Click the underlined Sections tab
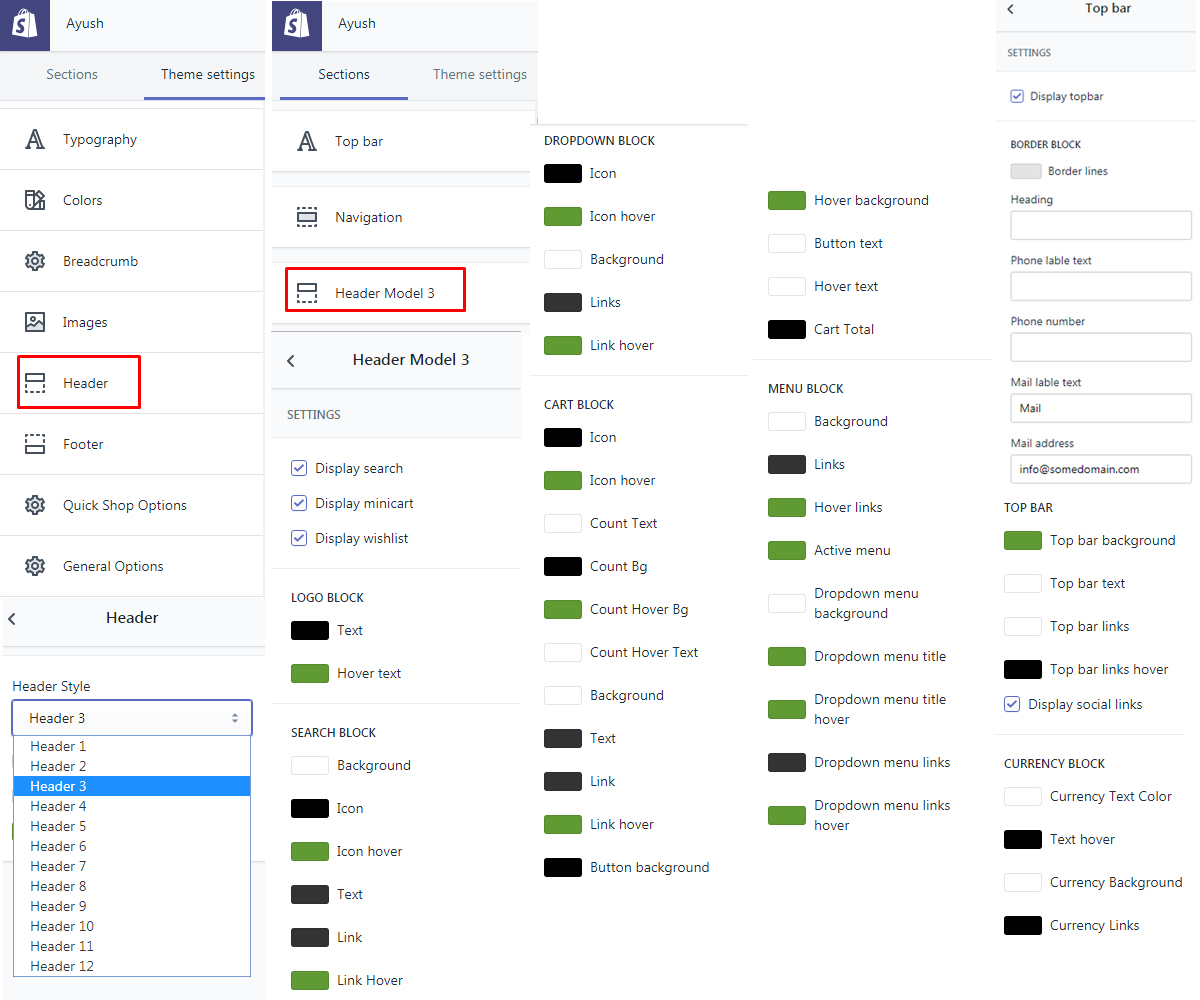 [x=343, y=74]
